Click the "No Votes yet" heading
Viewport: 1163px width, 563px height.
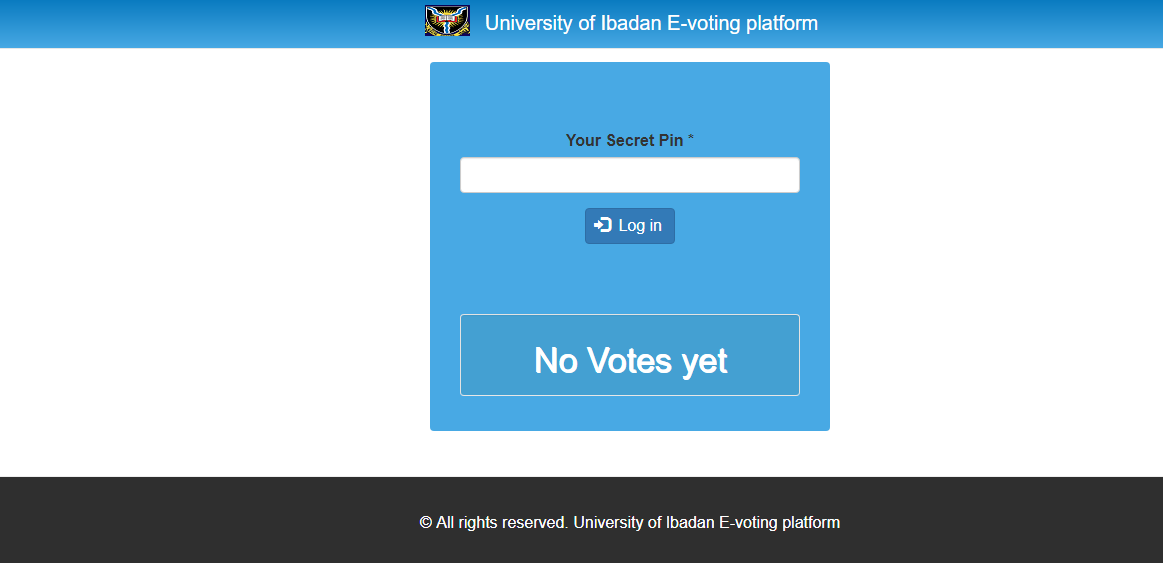pos(630,360)
